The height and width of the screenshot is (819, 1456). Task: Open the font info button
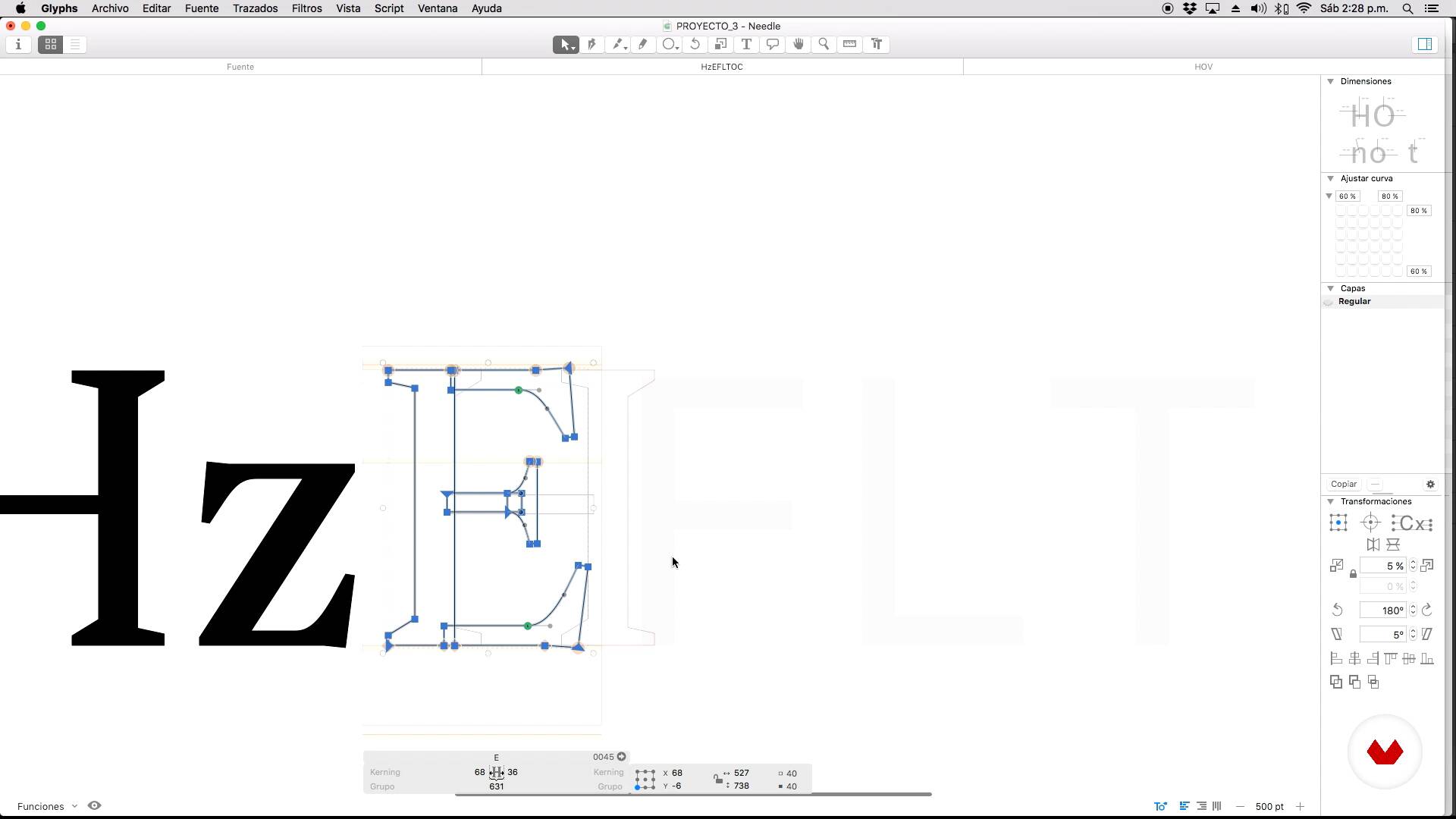[18, 45]
